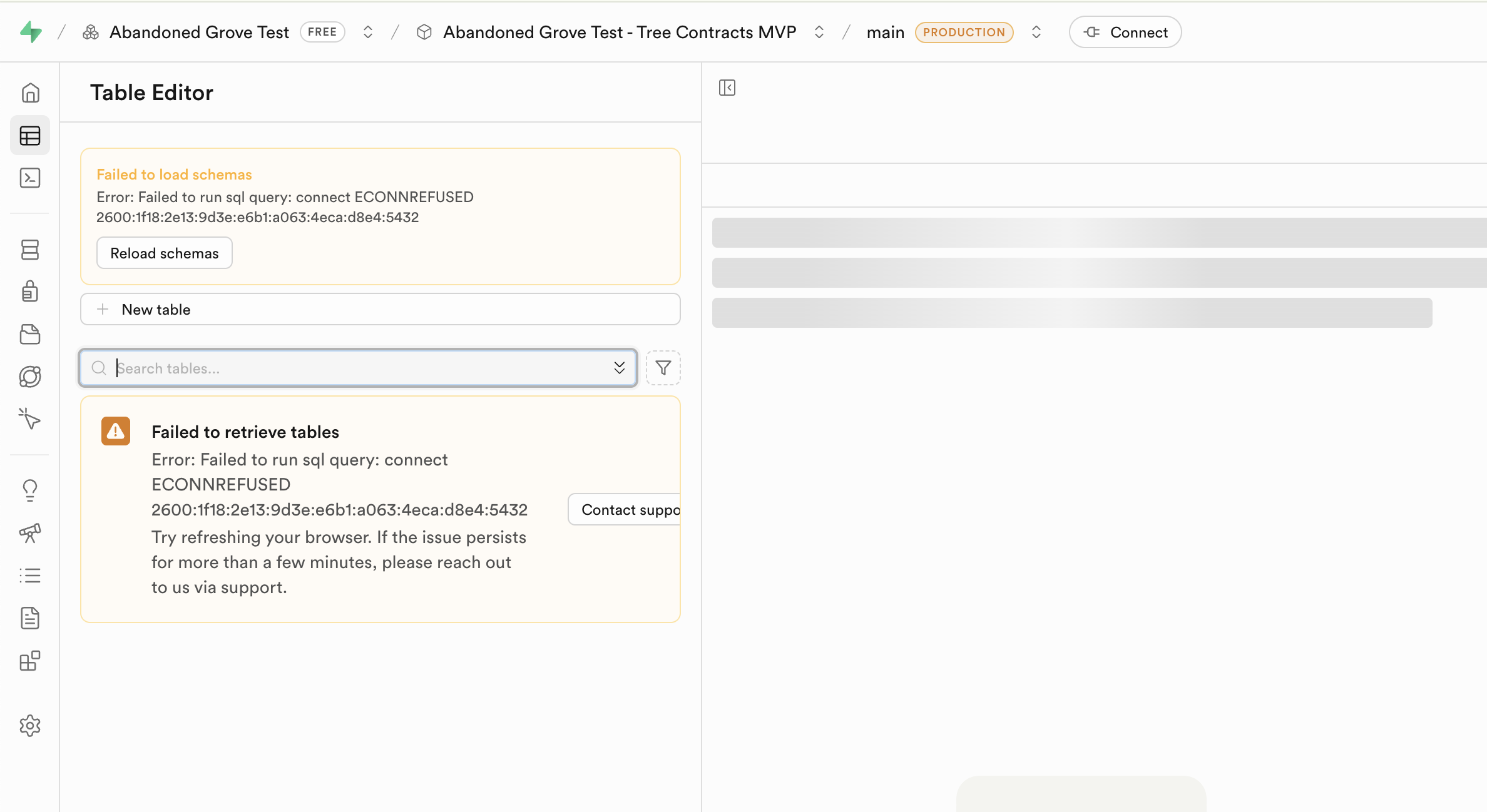
Task: Open the Logs panel
Action: tap(30, 575)
